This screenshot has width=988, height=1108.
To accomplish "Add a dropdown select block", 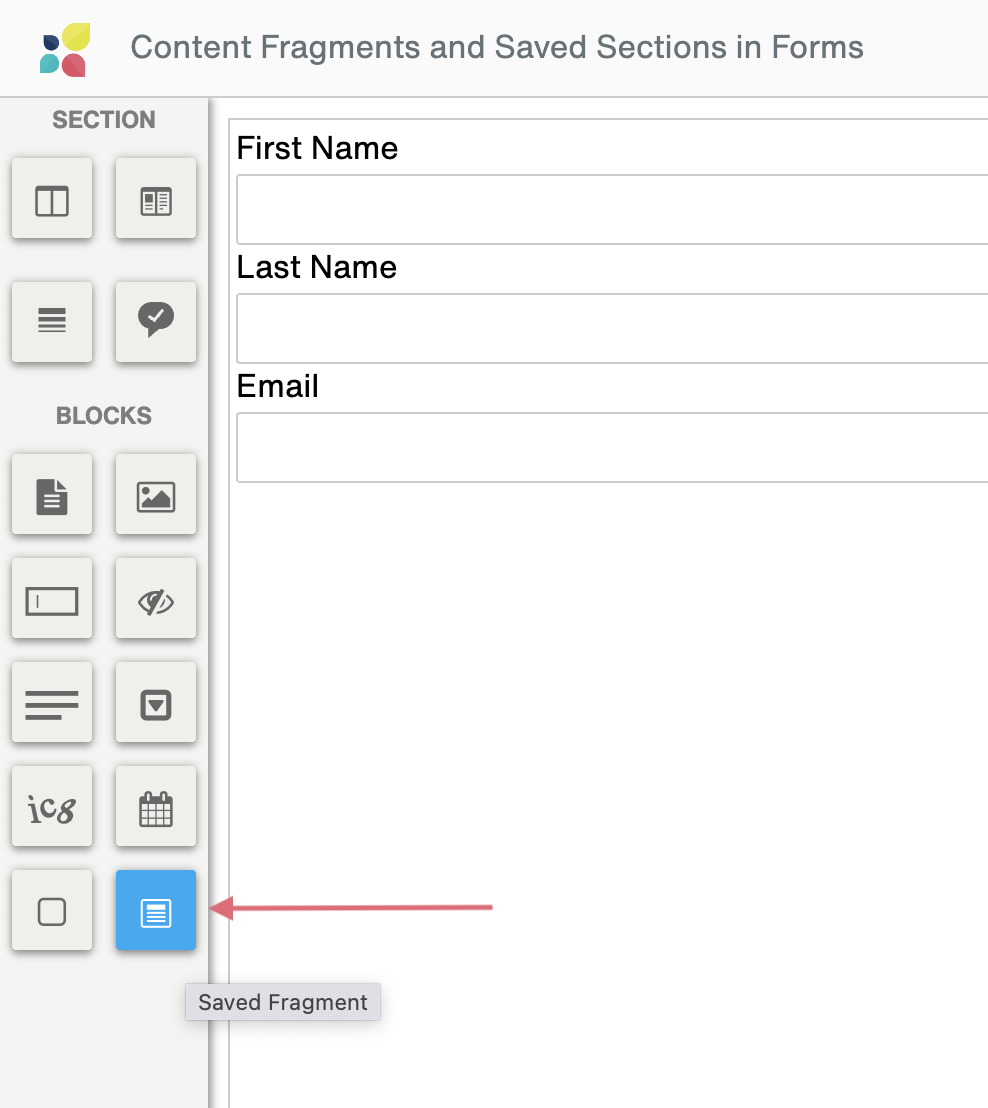I will (155, 702).
